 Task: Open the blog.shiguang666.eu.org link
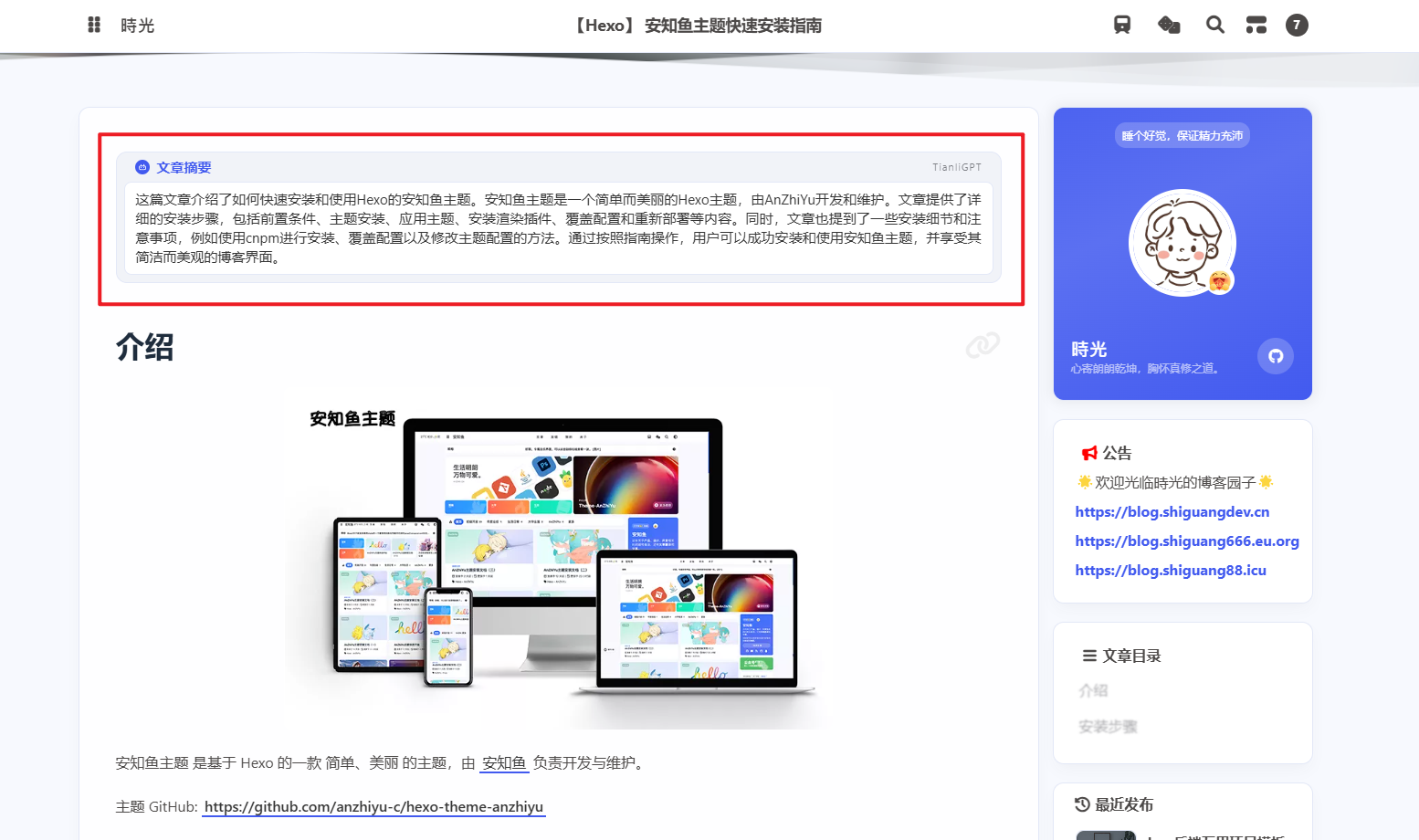pyautogui.click(x=1187, y=541)
